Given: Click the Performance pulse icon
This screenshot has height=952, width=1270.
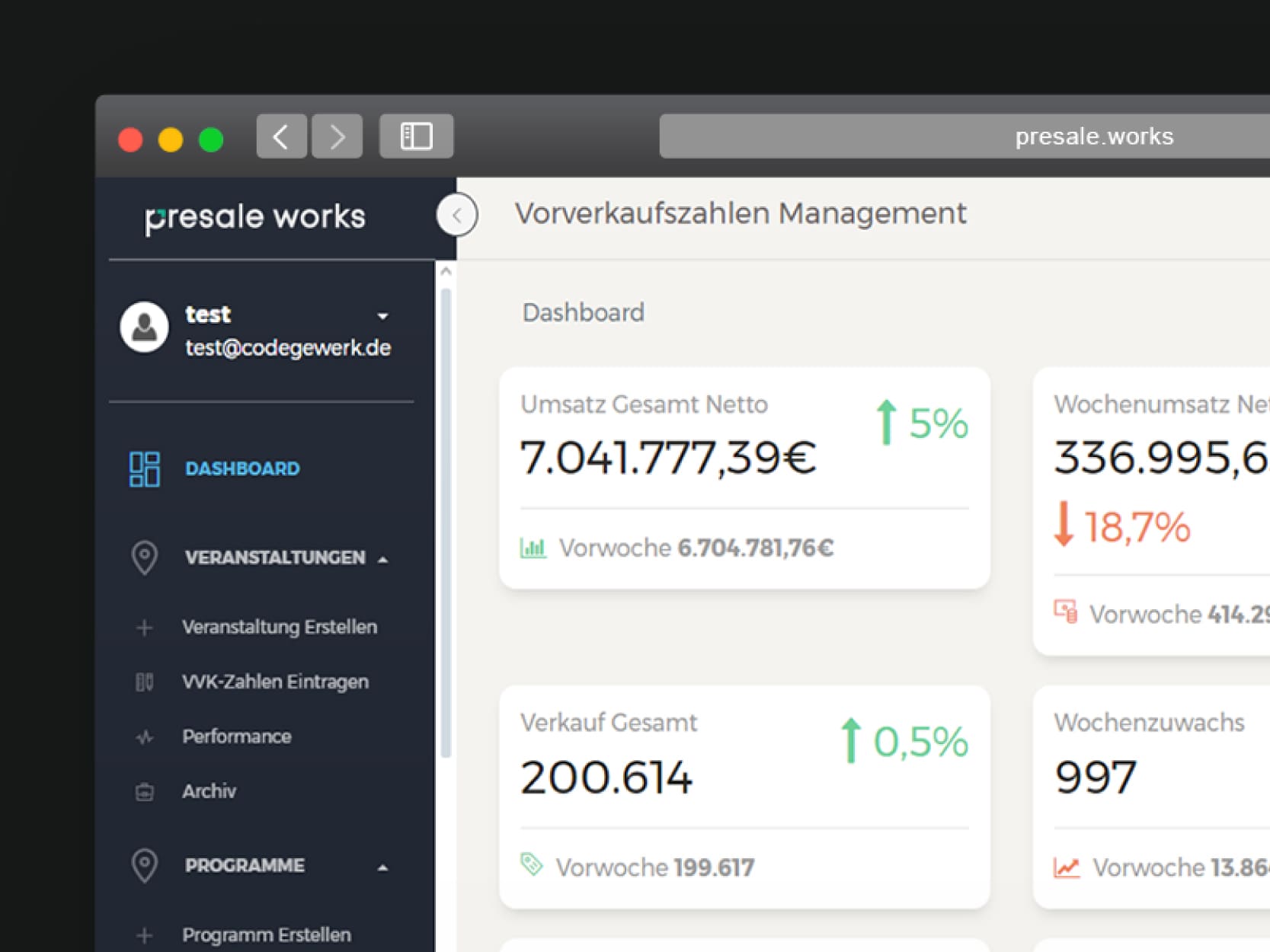Looking at the screenshot, I should pos(144,737).
